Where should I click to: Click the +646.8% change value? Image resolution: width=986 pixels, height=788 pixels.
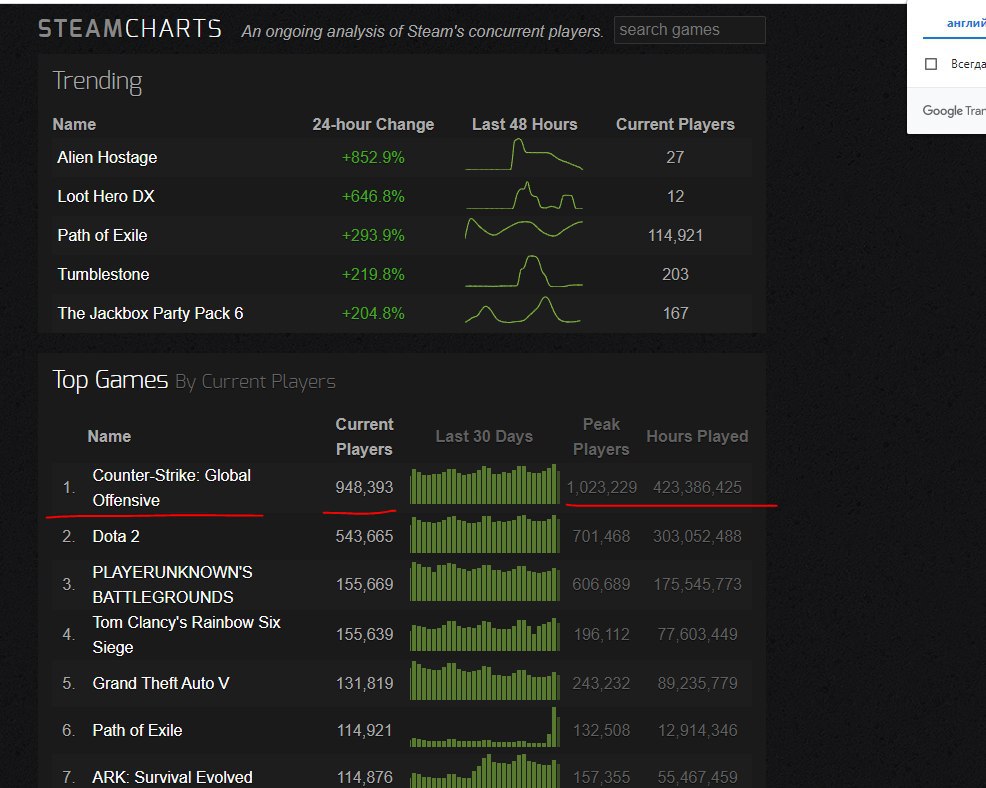373,196
